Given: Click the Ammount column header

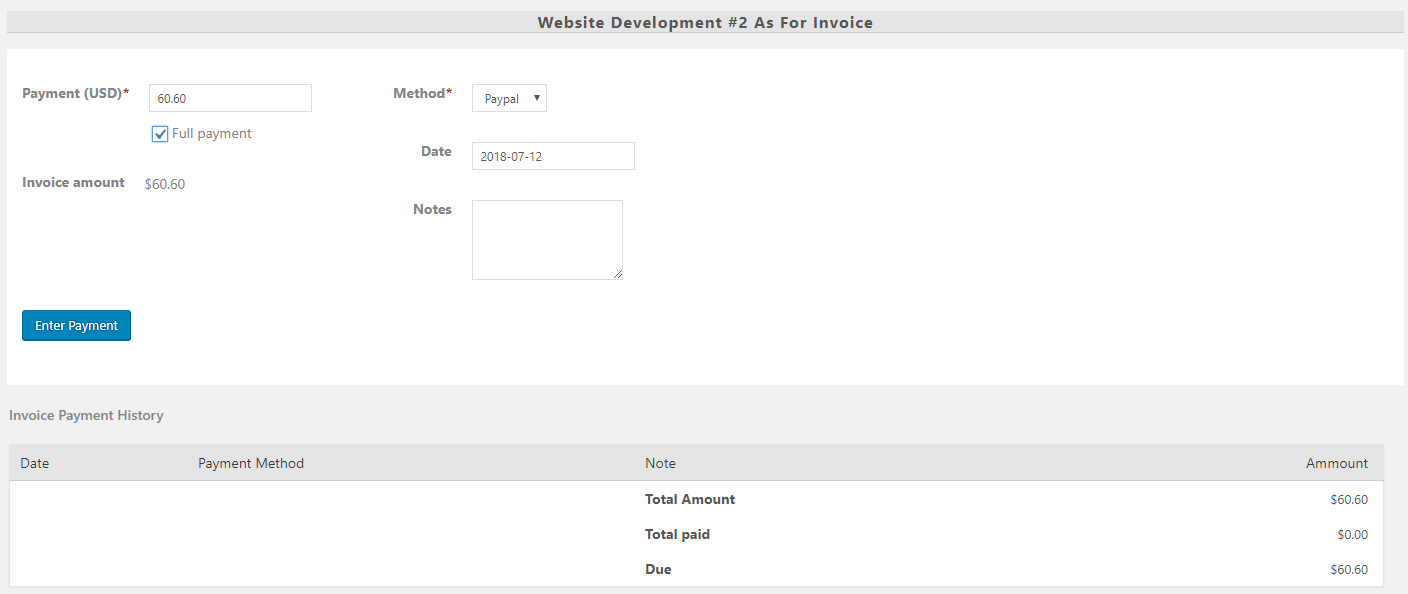Looking at the screenshot, I should click(x=1337, y=463).
